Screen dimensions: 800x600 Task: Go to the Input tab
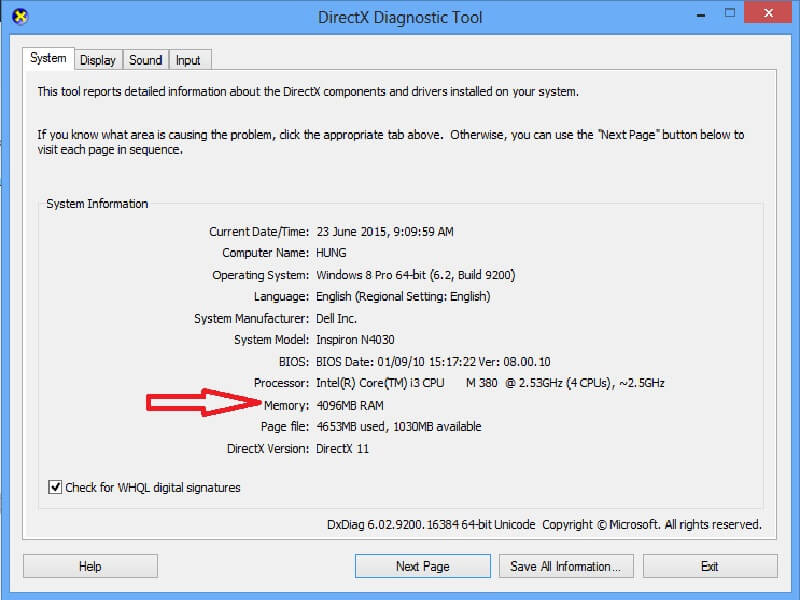click(188, 60)
